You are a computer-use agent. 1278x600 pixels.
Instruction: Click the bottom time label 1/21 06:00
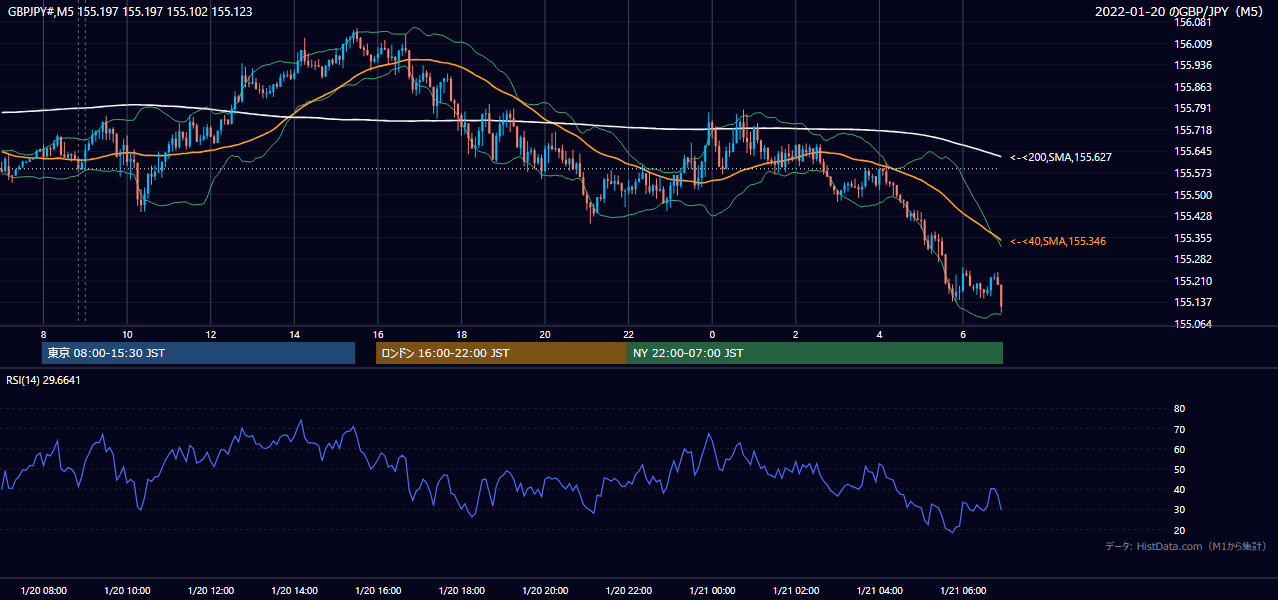tap(963, 591)
